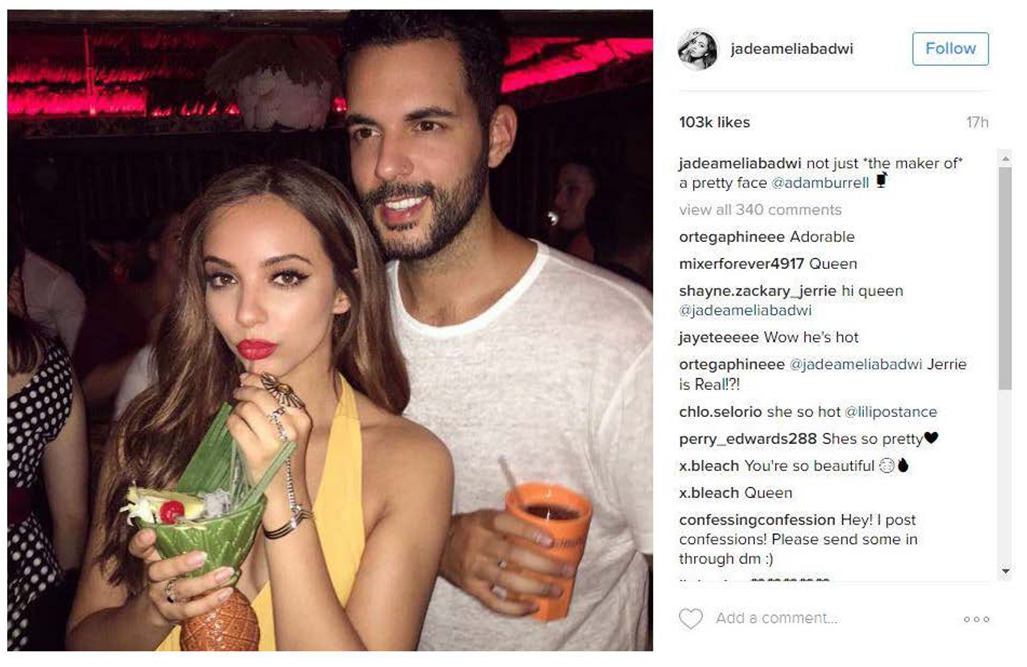Open the three-dot more options menu
This screenshot has width=1027, height=667.
click(976, 619)
